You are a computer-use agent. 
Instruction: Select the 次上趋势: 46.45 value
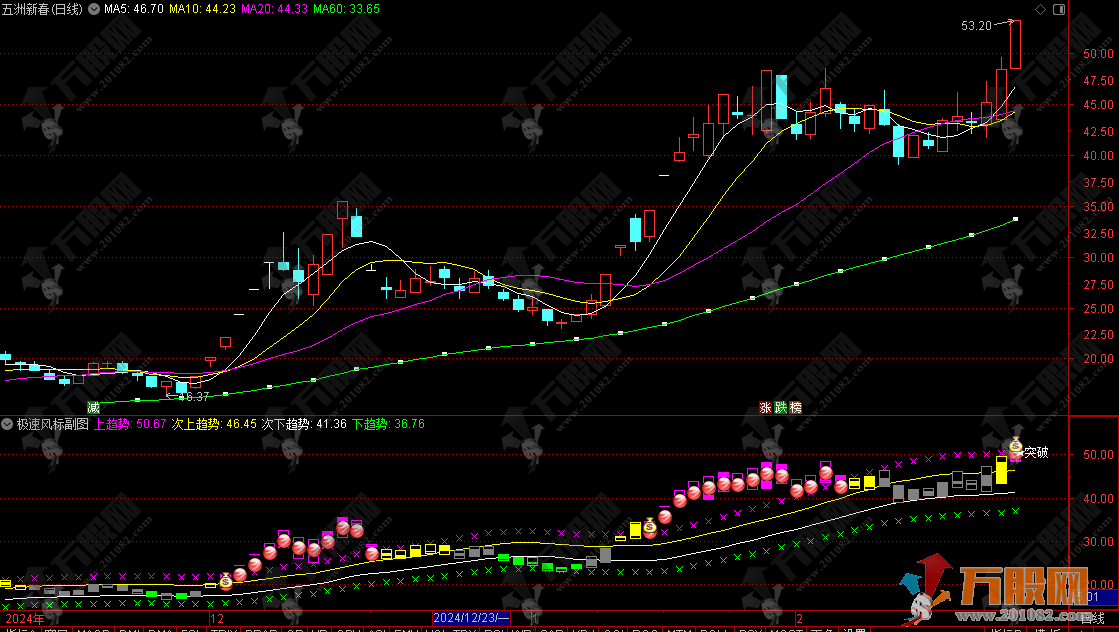(214, 424)
